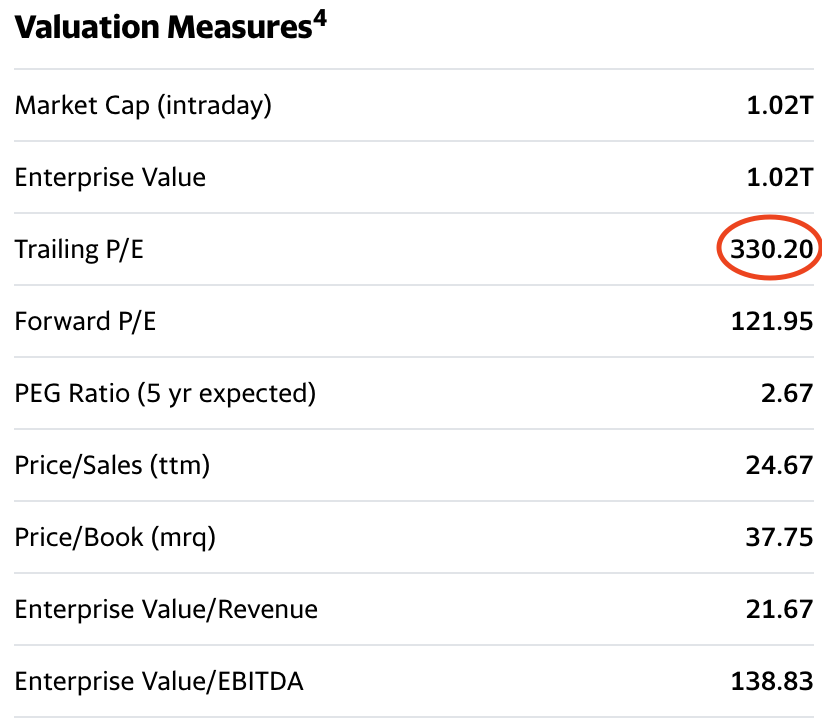
Task: Select the PEG Ratio value 2.67
Action: (x=786, y=393)
